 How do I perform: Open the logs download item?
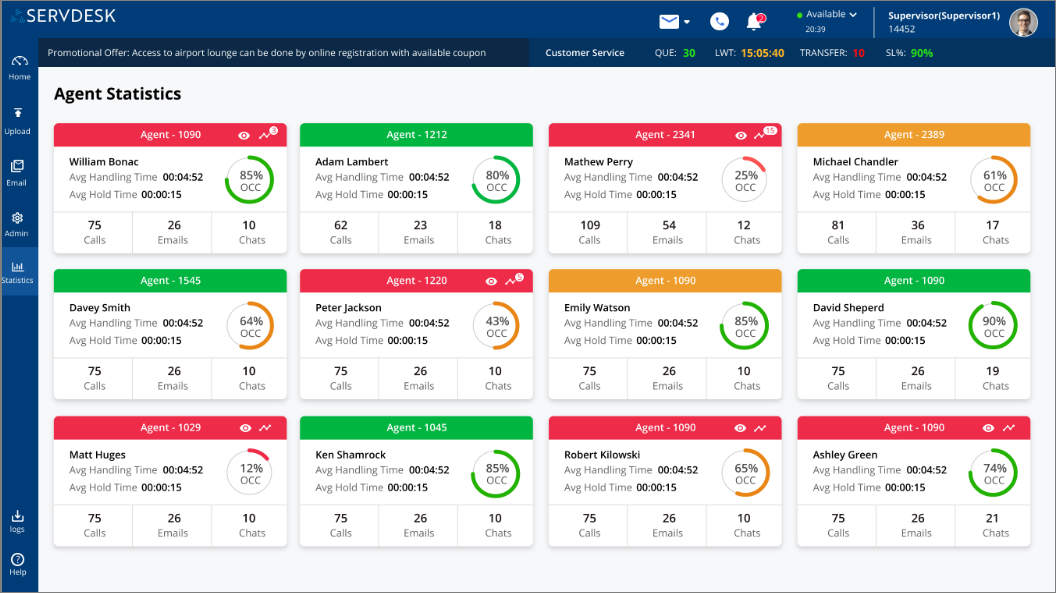[x=18, y=521]
